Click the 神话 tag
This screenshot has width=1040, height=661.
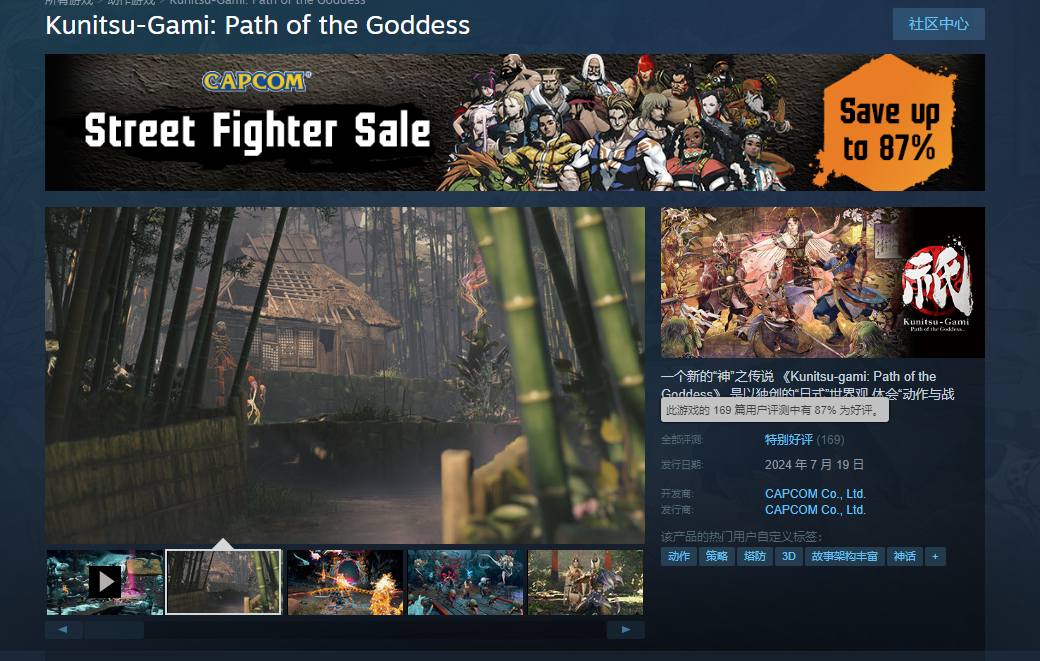[905, 557]
